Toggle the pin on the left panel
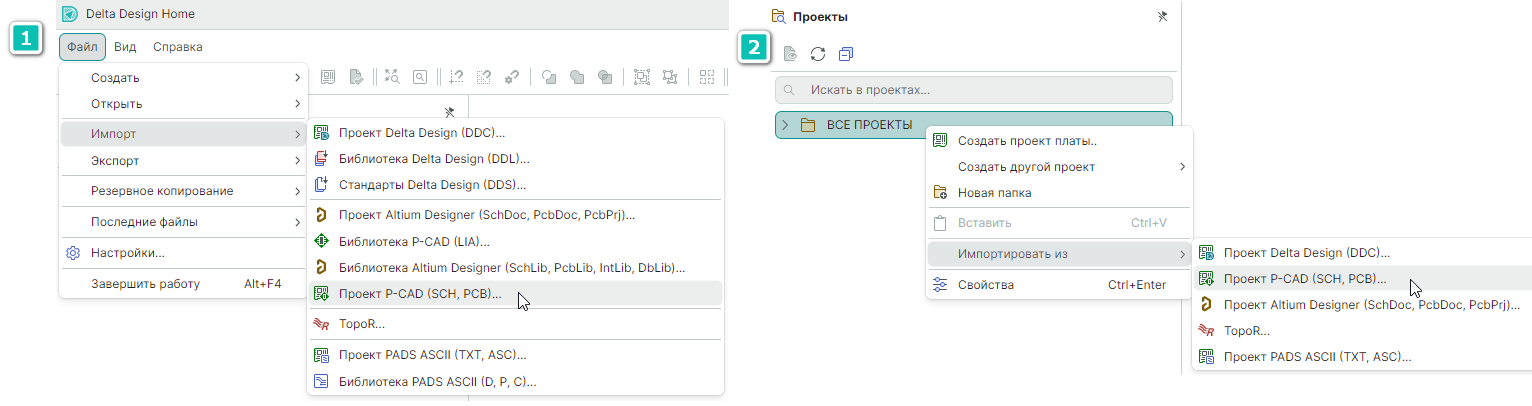Screen dimensions: 1532x406 [x=450, y=112]
